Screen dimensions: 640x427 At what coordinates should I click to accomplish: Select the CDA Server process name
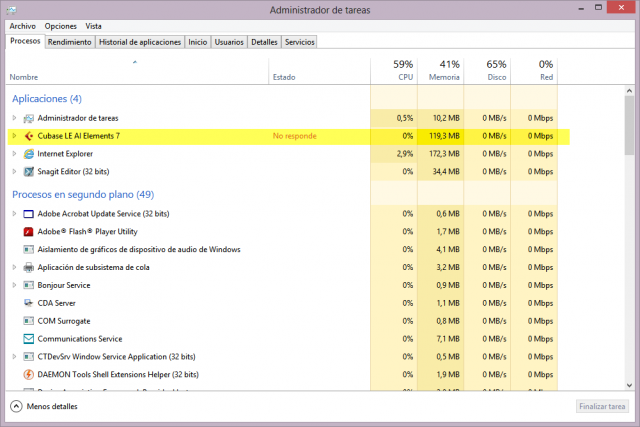coord(56,303)
